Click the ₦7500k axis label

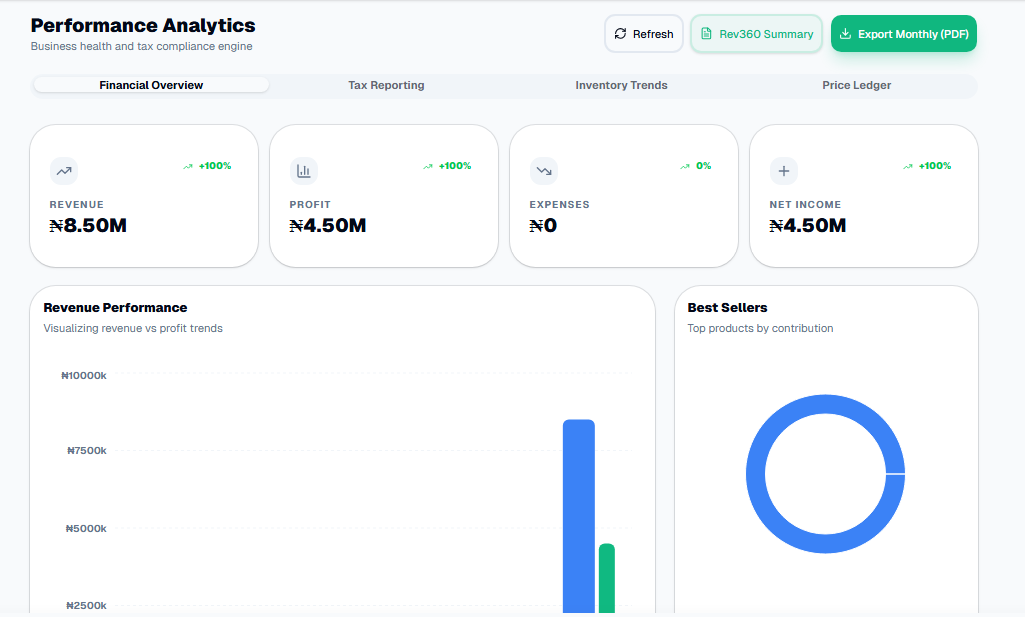pos(86,450)
